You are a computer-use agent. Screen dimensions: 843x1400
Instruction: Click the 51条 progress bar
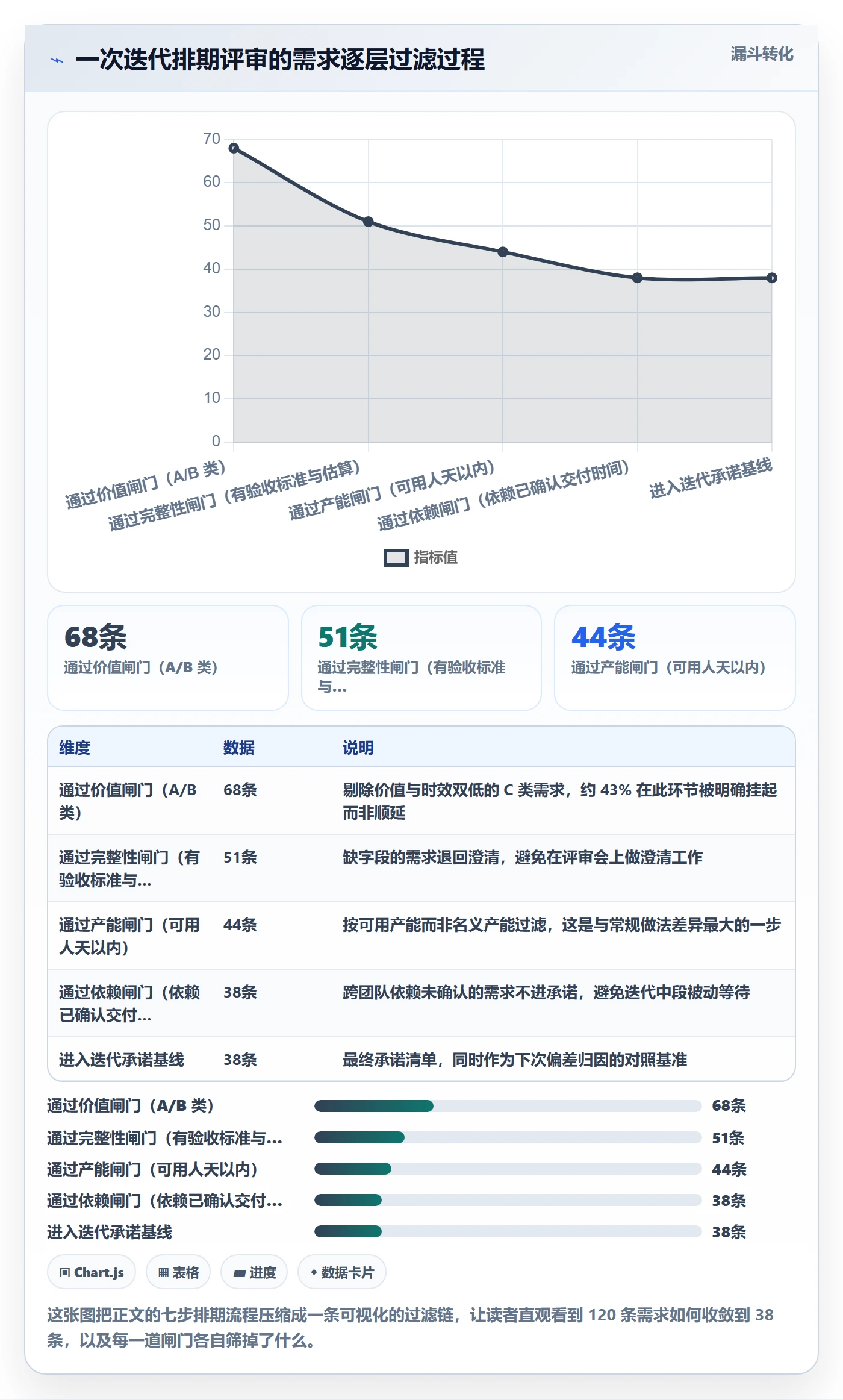(x=508, y=1137)
